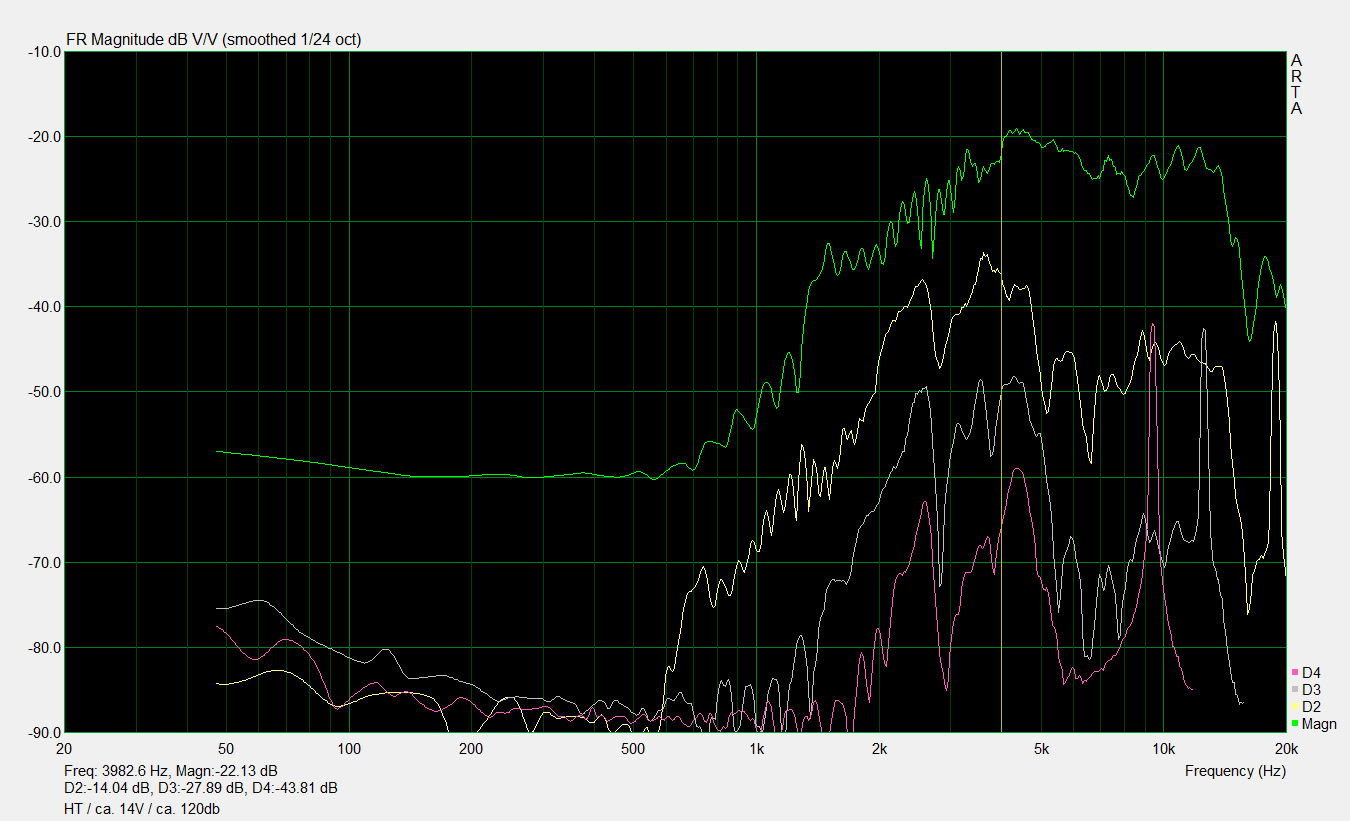The width and height of the screenshot is (1350, 821).
Task: Click the -60.0 magnitude axis label
Action: tap(40, 478)
